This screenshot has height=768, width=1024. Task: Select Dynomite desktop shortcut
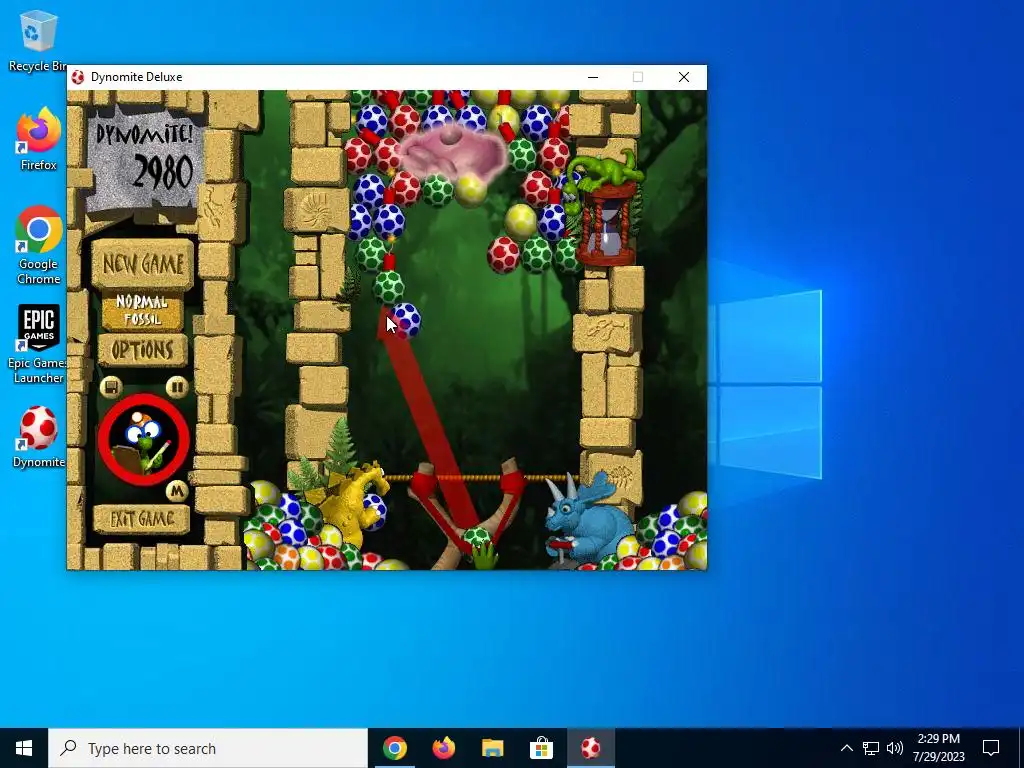click(39, 437)
